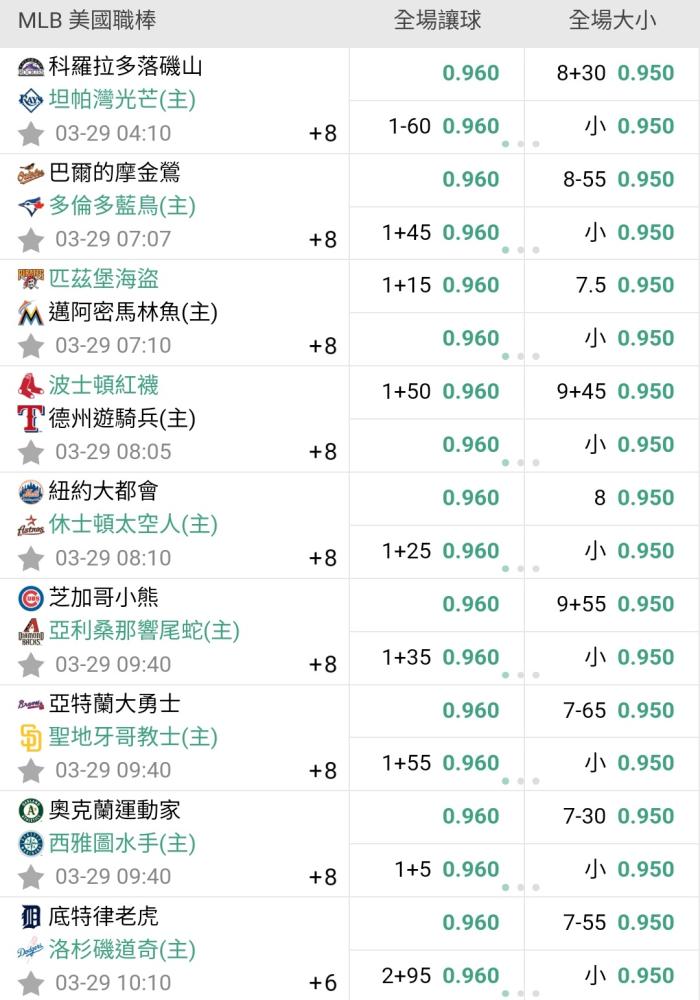Star the 03-29 08:05 Red Sox game
The width and height of the screenshot is (700, 1000).
[31, 453]
